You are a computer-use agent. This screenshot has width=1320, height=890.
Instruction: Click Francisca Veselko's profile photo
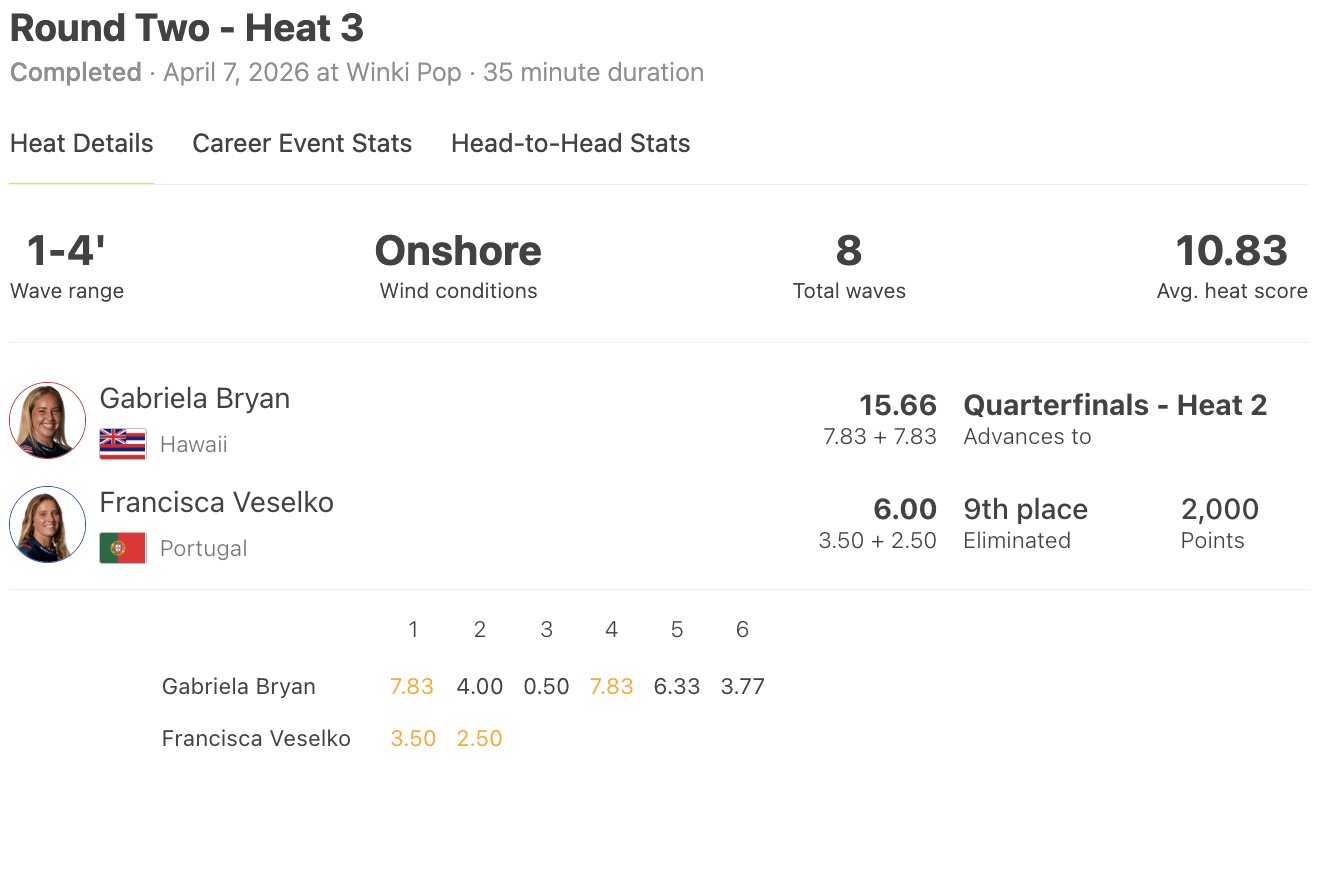(x=47, y=524)
